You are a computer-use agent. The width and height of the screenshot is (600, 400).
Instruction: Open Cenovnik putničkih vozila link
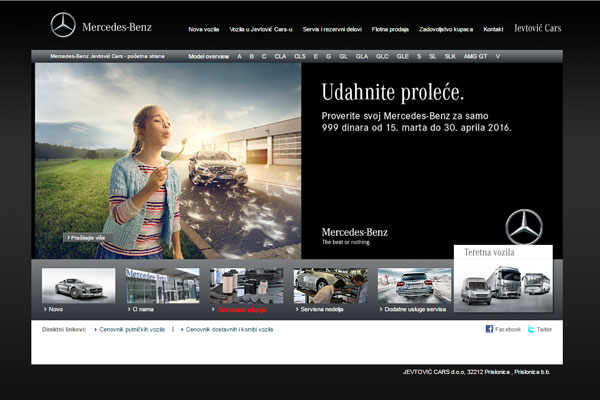pos(132,330)
